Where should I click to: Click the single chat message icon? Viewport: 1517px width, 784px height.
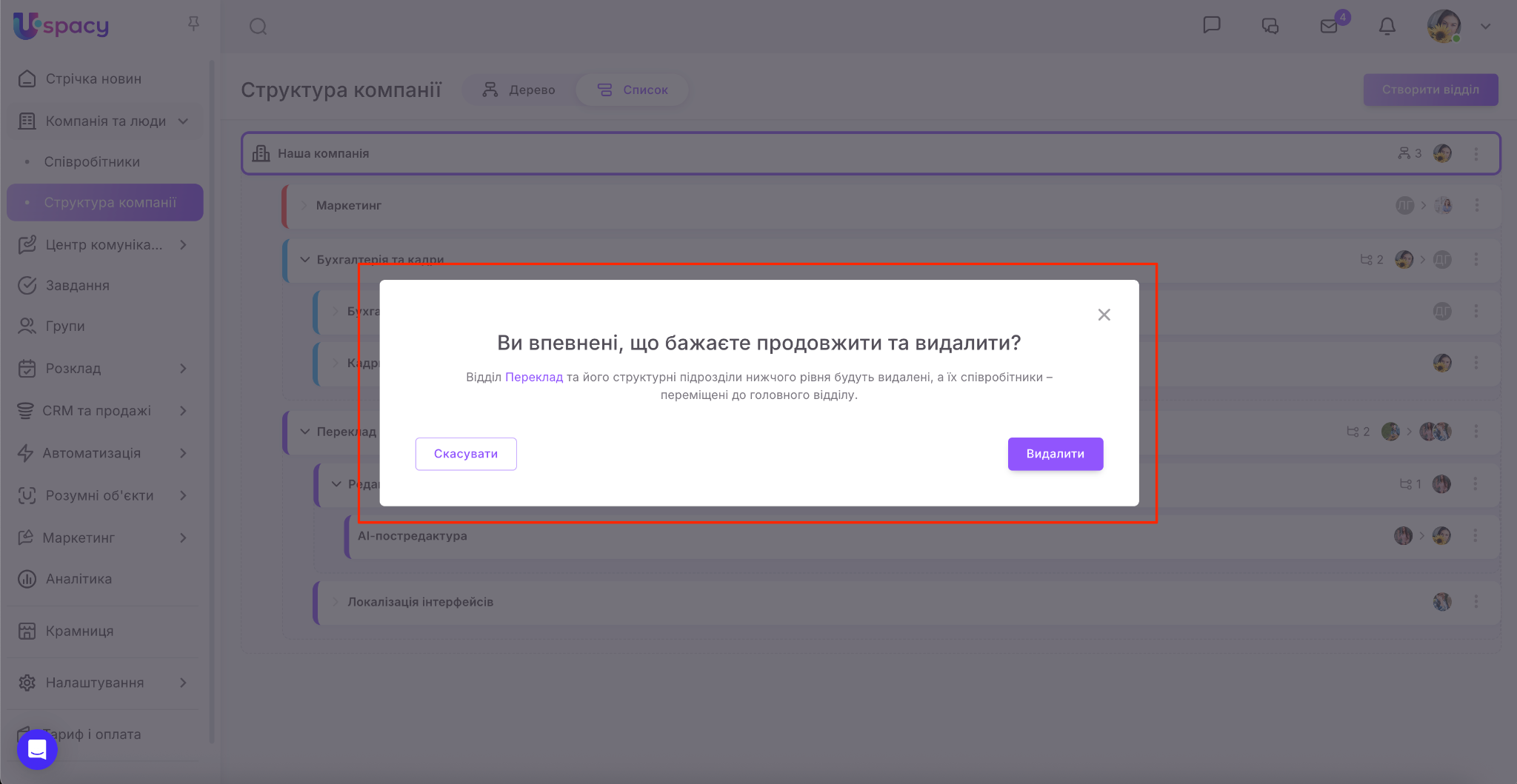coord(1212,25)
